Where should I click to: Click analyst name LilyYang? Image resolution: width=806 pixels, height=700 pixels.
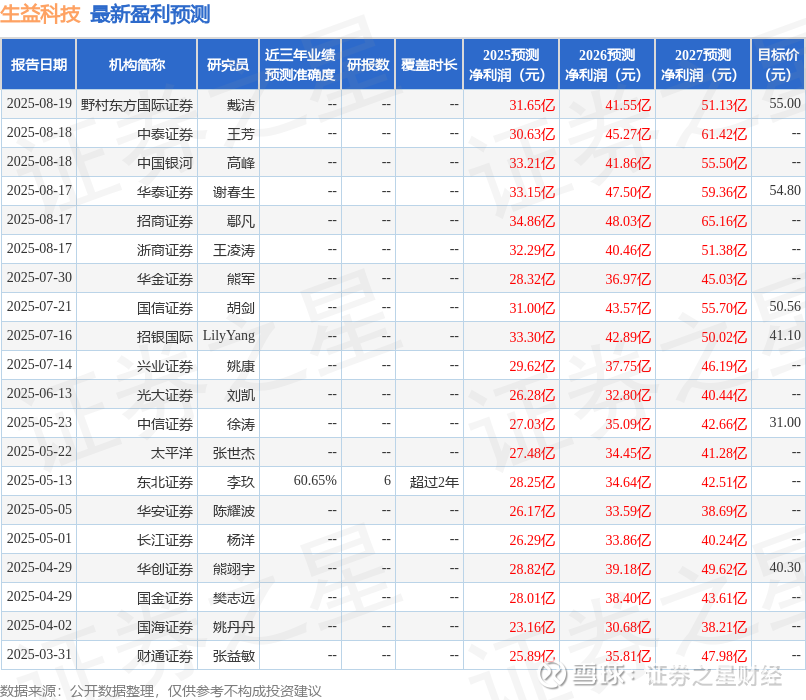[x=229, y=336]
